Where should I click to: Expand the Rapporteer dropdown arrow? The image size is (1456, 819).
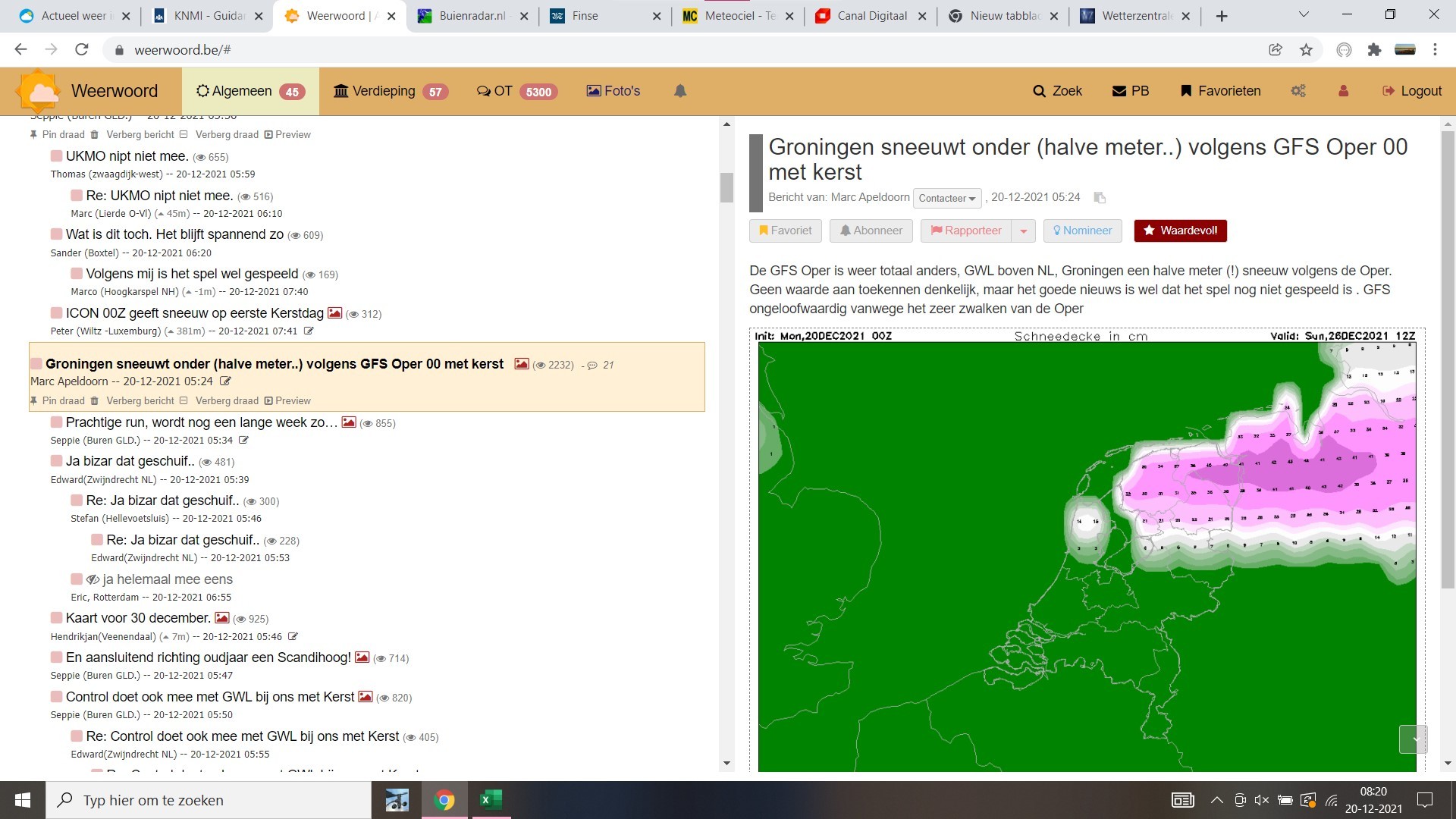1024,231
